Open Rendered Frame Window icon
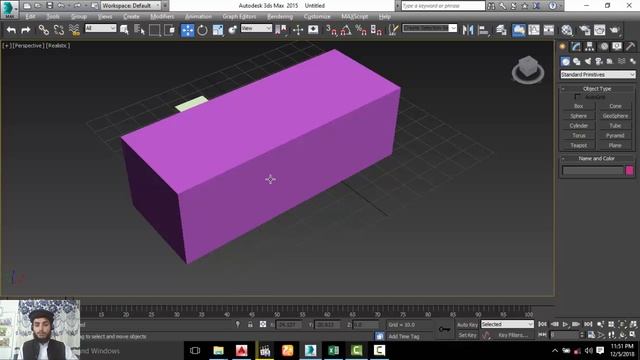Viewport: 640px width, 360px height. [x=600, y=30]
